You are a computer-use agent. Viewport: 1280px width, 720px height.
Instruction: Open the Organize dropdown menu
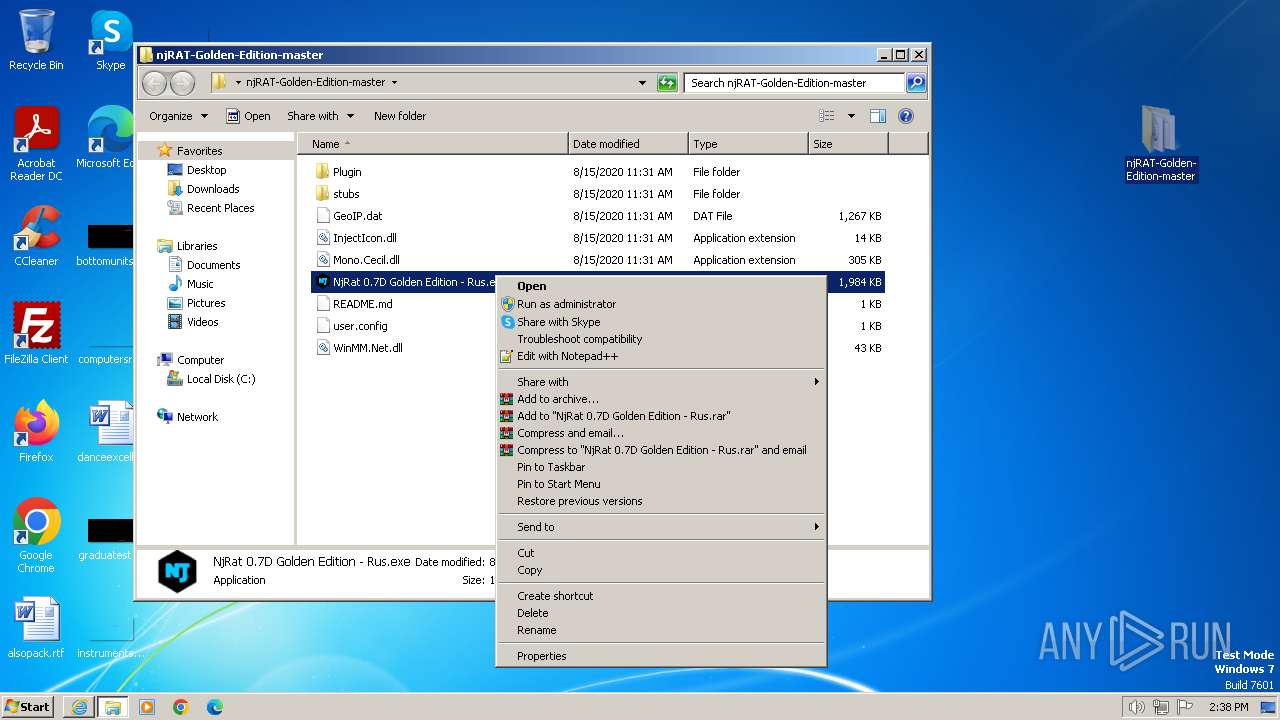pos(178,116)
